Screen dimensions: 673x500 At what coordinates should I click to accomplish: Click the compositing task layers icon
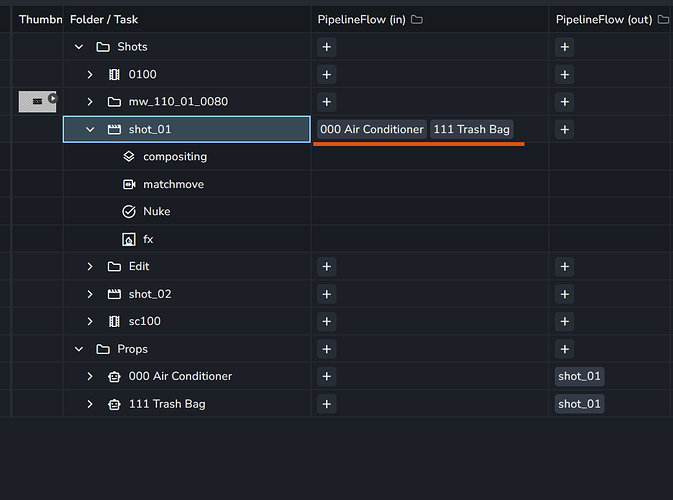pos(128,157)
